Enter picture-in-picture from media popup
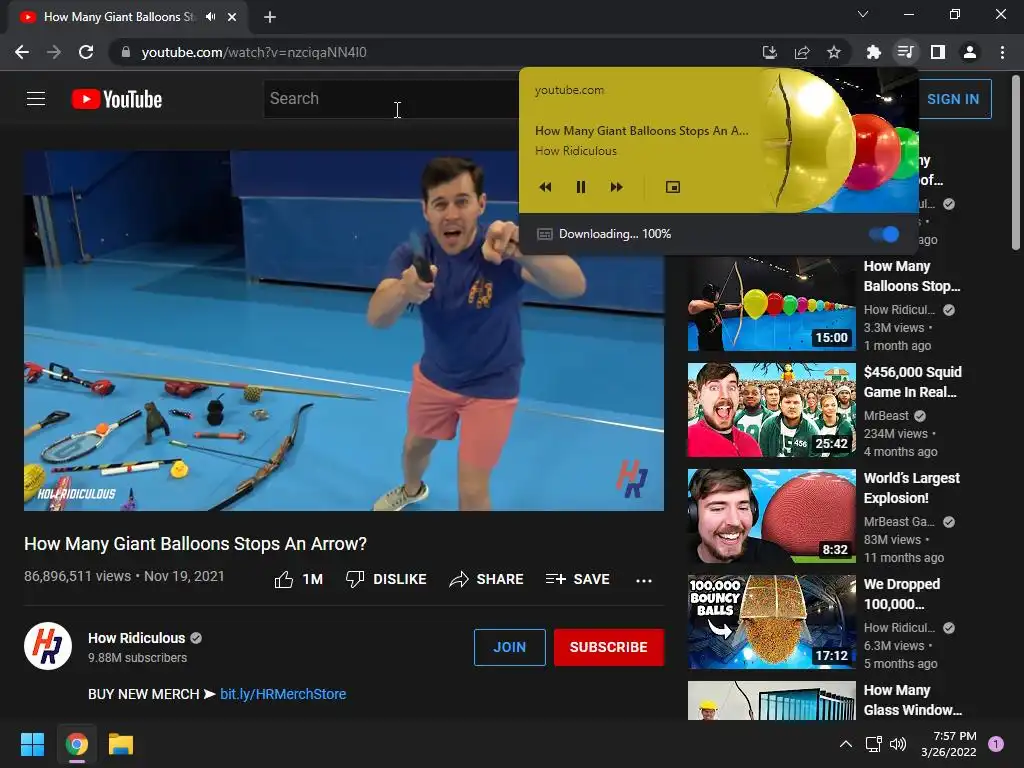The width and height of the screenshot is (1024, 768). (x=673, y=187)
